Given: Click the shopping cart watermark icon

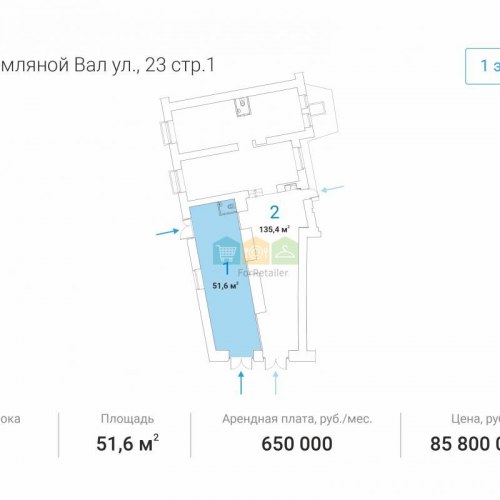Looking at the screenshot, I should tap(227, 251).
